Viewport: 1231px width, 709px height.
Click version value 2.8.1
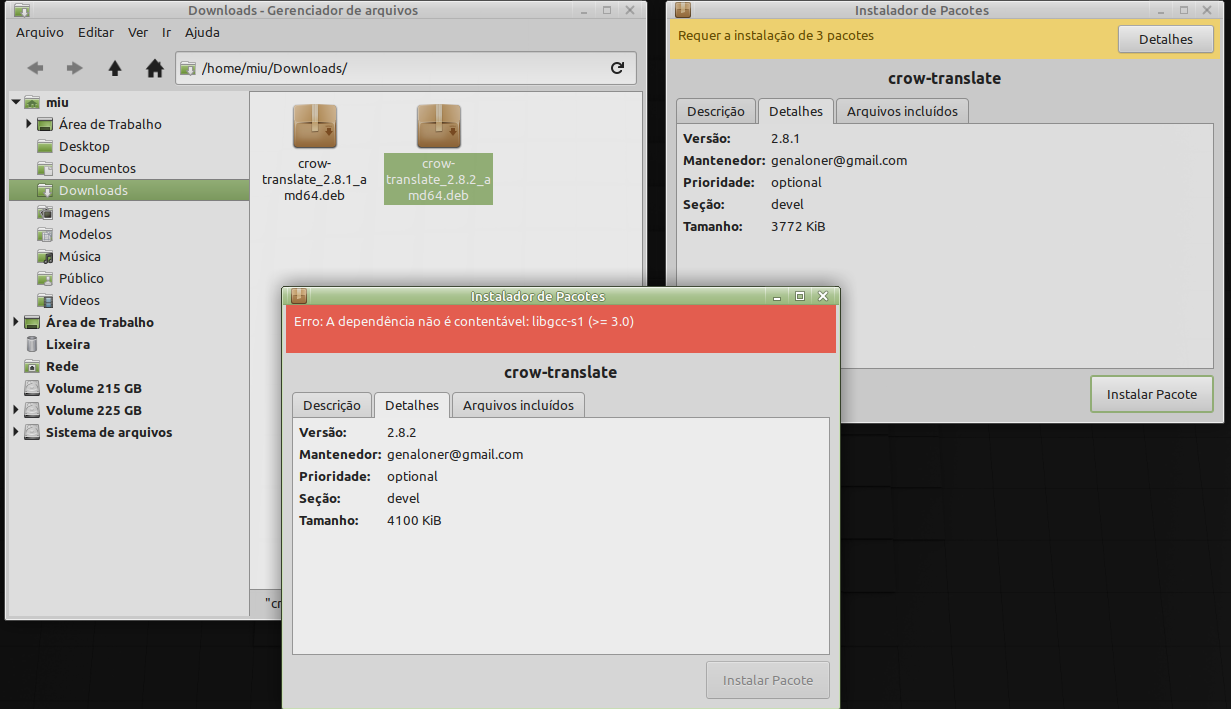click(x=785, y=138)
